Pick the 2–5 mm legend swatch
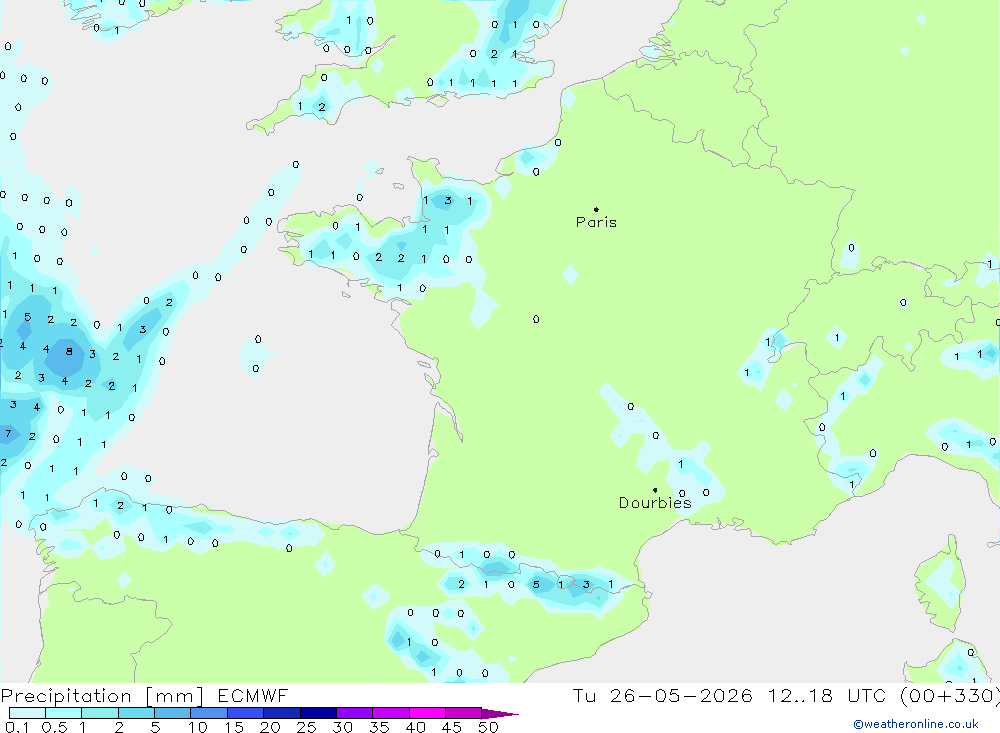Screen dimensions: 1000x733 click(136, 713)
